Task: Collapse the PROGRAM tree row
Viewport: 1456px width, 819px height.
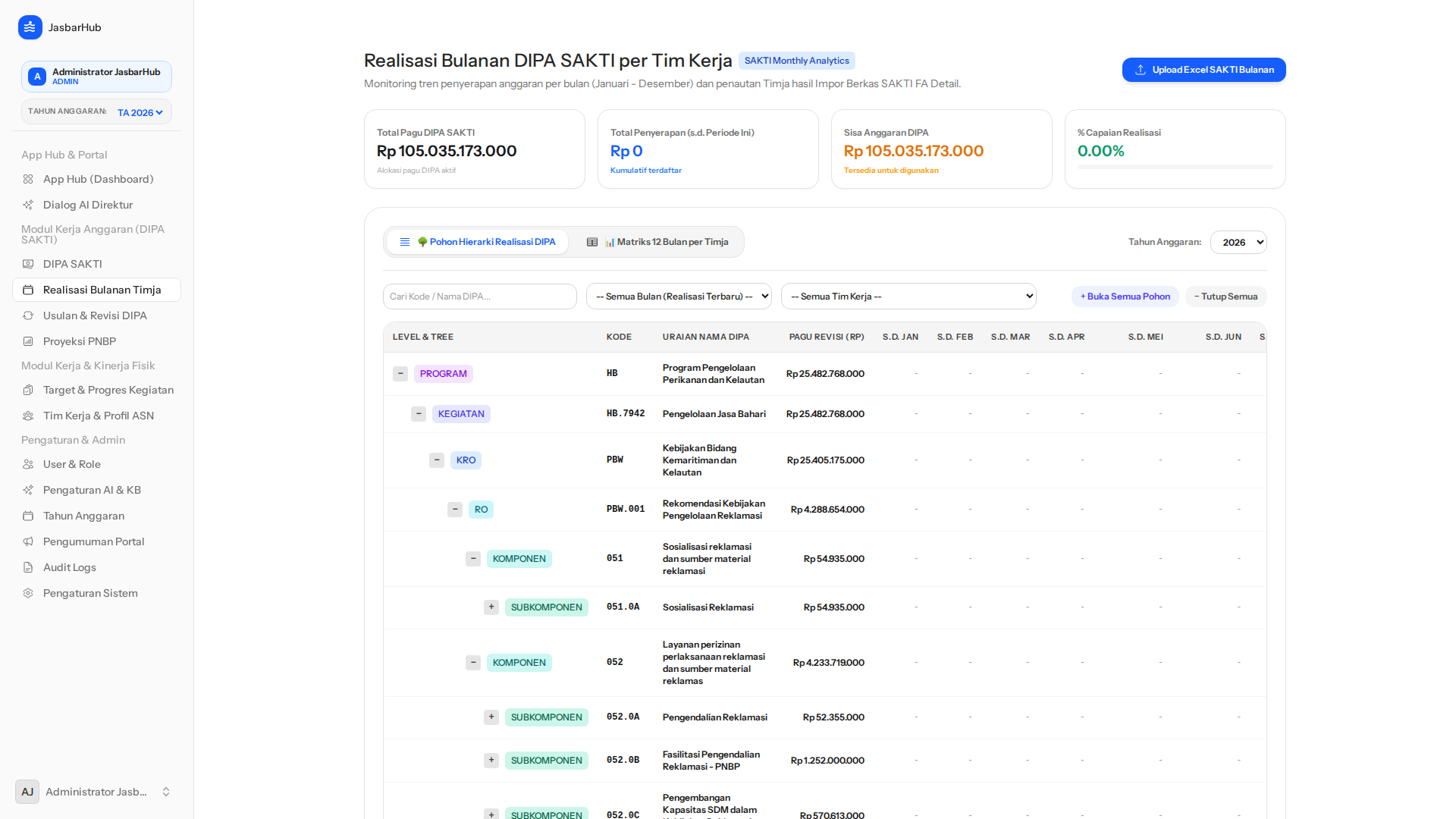Action: [x=400, y=374]
